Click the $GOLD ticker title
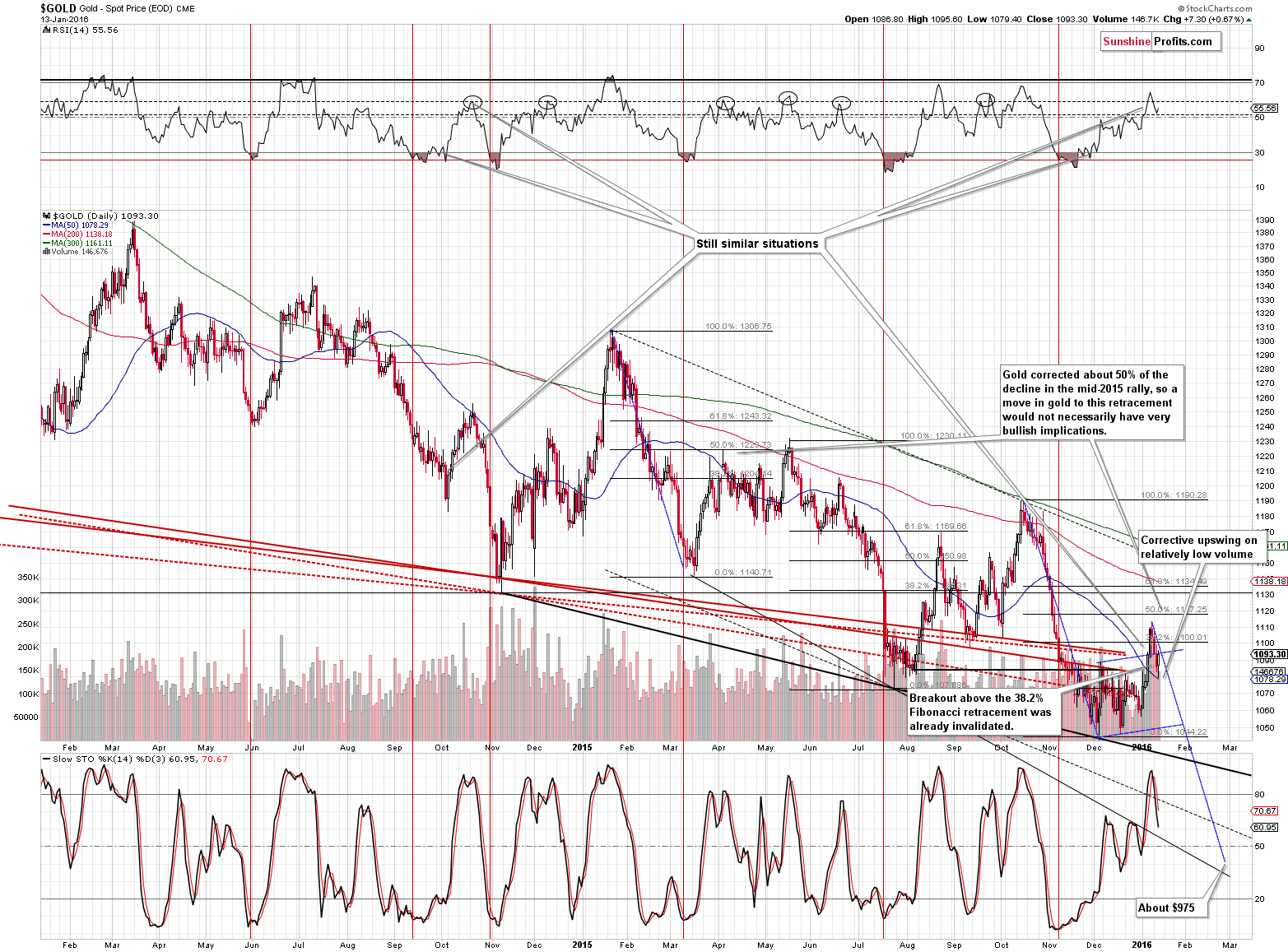 [x=58, y=8]
